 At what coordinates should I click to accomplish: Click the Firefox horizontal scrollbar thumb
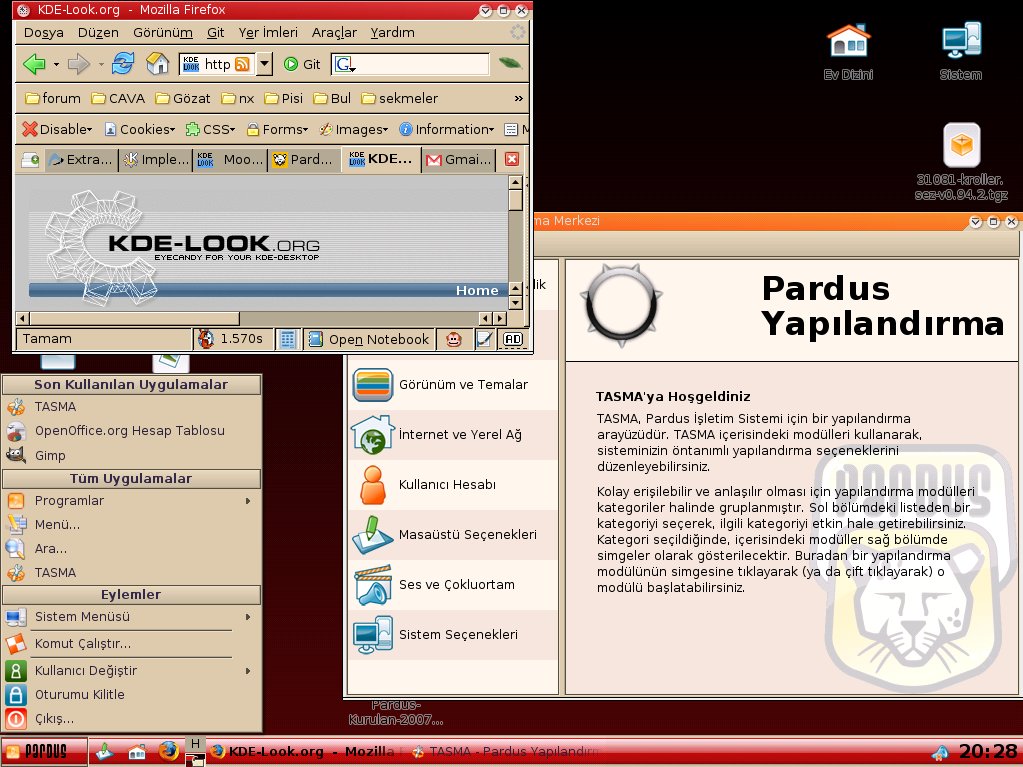(134, 318)
